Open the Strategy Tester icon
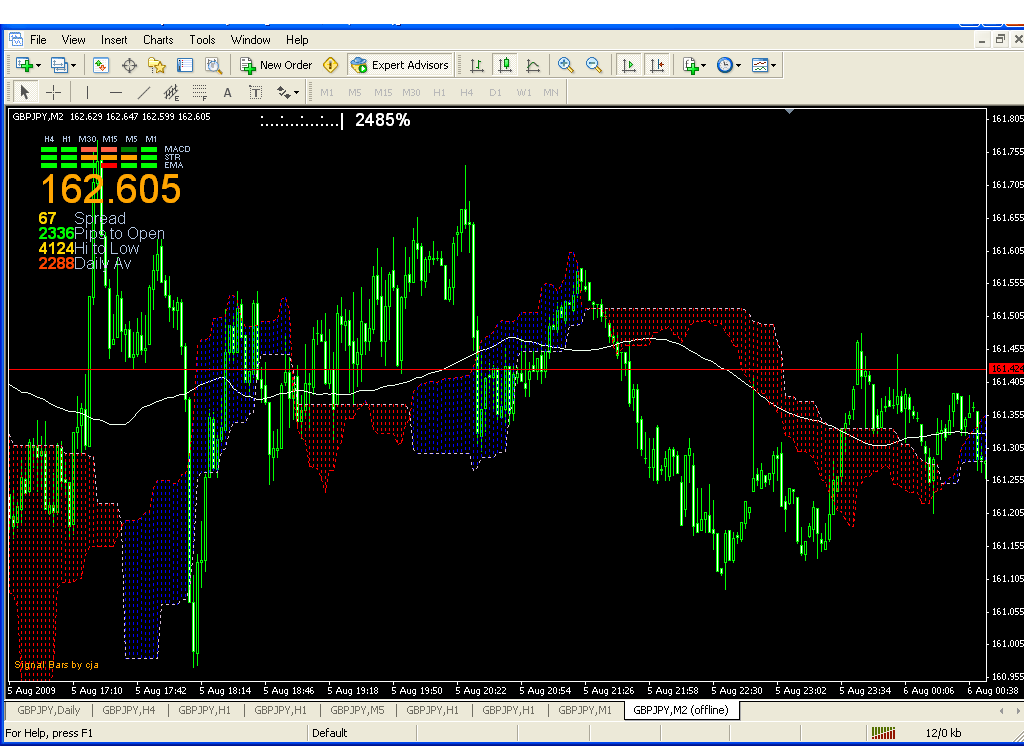The height and width of the screenshot is (746, 1032). (x=213, y=65)
